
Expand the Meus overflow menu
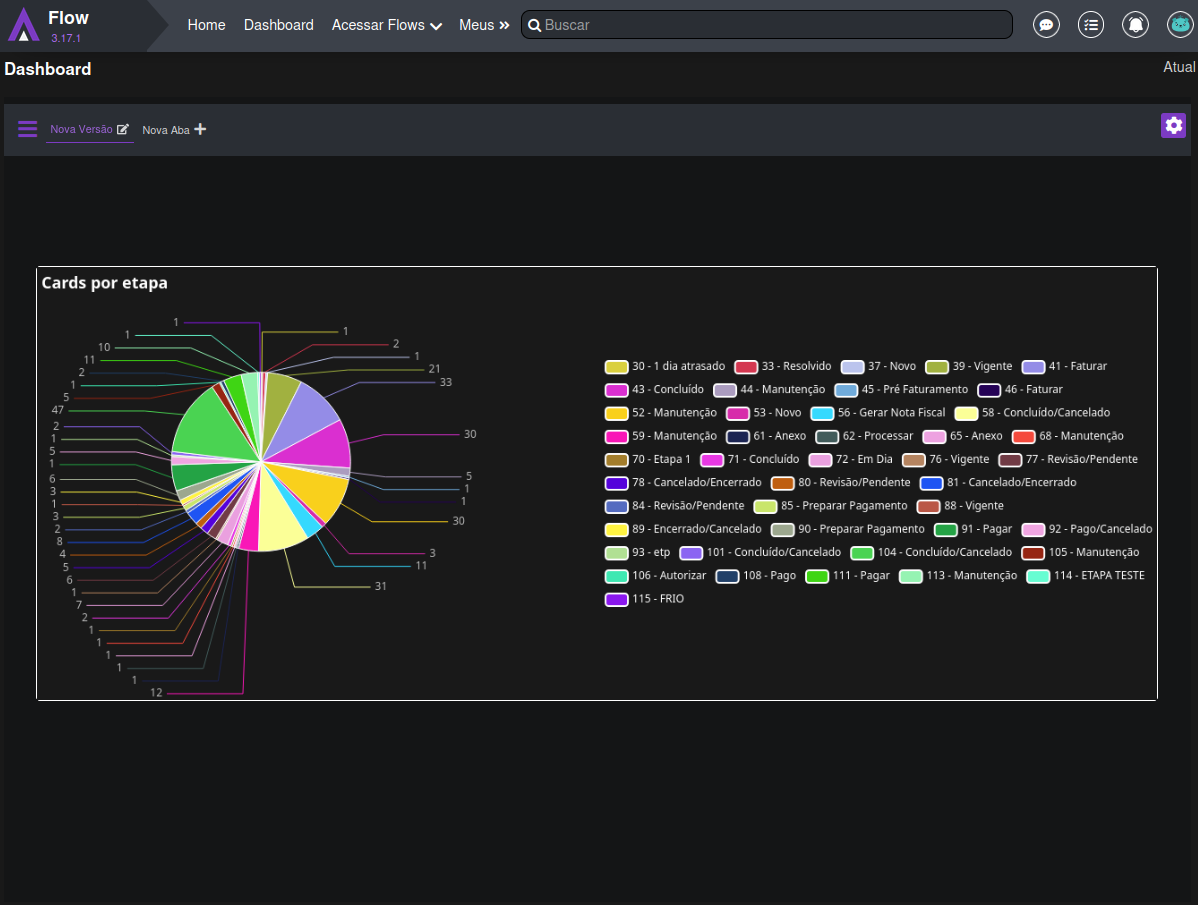click(x=484, y=25)
